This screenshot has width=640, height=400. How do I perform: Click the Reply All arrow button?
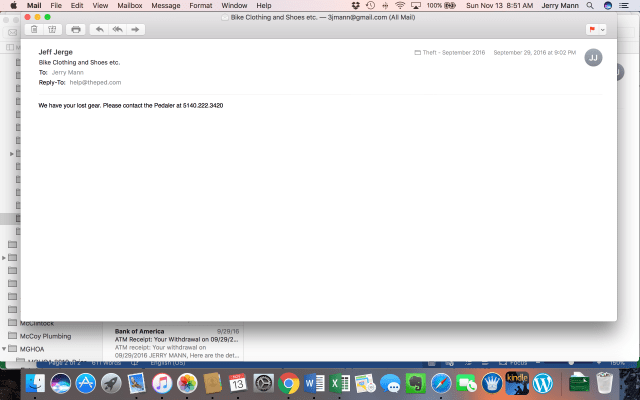(x=117, y=30)
